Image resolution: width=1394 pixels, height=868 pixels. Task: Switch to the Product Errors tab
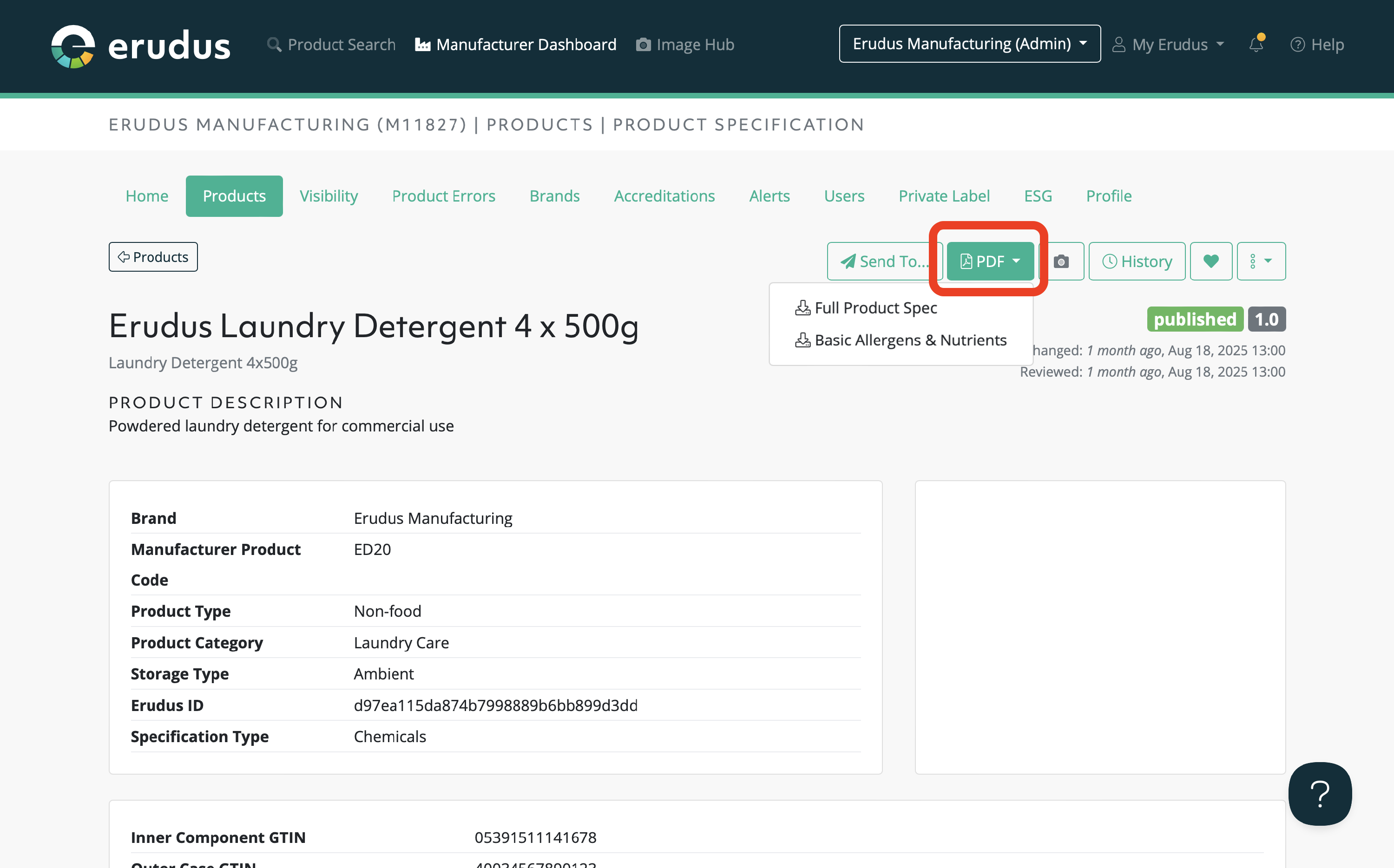[x=443, y=196]
